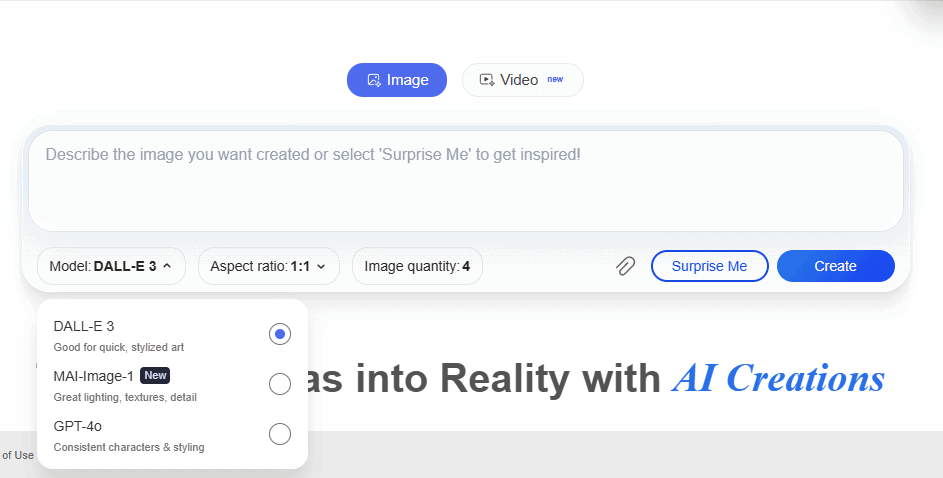Click the paperclip attachment icon
Screen dimensions: 943x478
point(625,266)
